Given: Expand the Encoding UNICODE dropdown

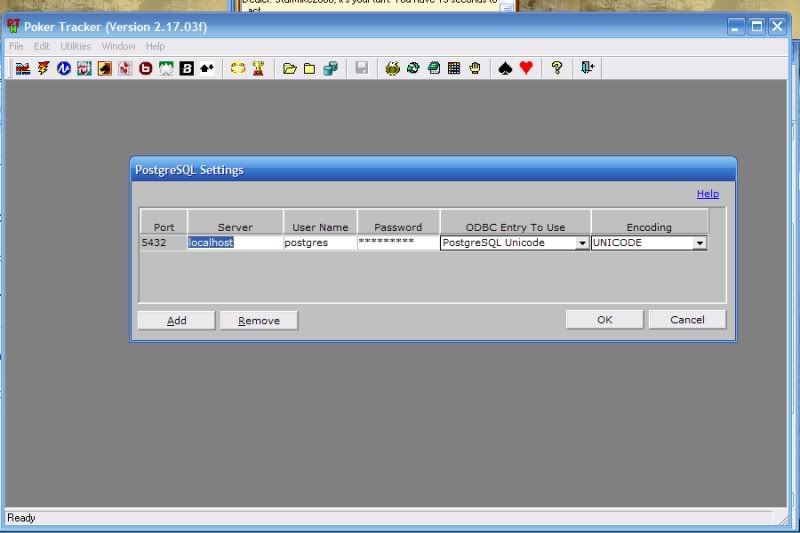Looking at the screenshot, I should coord(699,243).
